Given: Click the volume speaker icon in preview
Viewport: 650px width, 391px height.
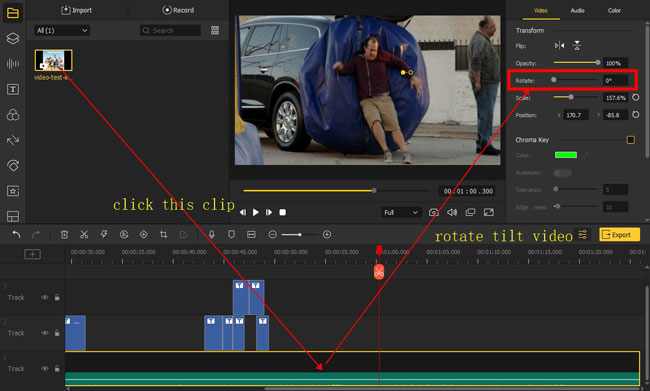Looking at the screenshot, I should [x=452, y=212].
